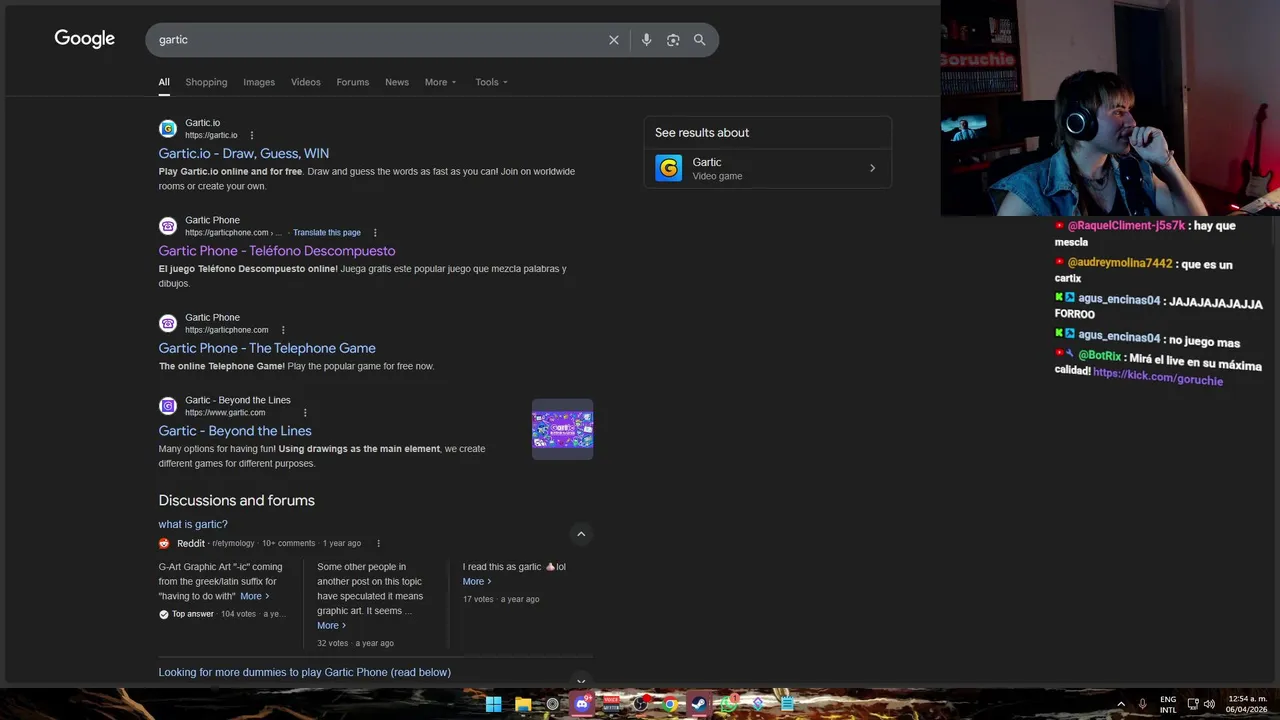This screenshot has width=1280, height=720.
Task: Open three-dot menu next to www.gartic.com URL
Action: 305,412
